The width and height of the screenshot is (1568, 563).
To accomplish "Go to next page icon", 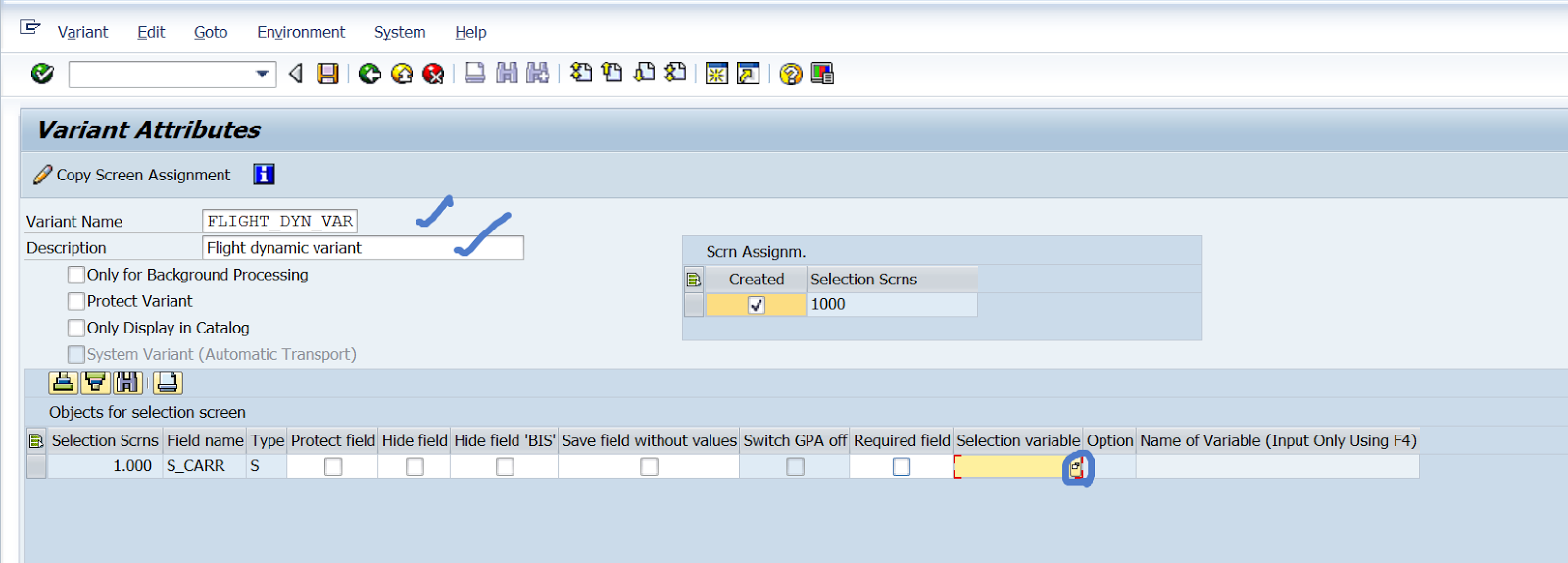I will pyautogui.click(x=644, y=74).
